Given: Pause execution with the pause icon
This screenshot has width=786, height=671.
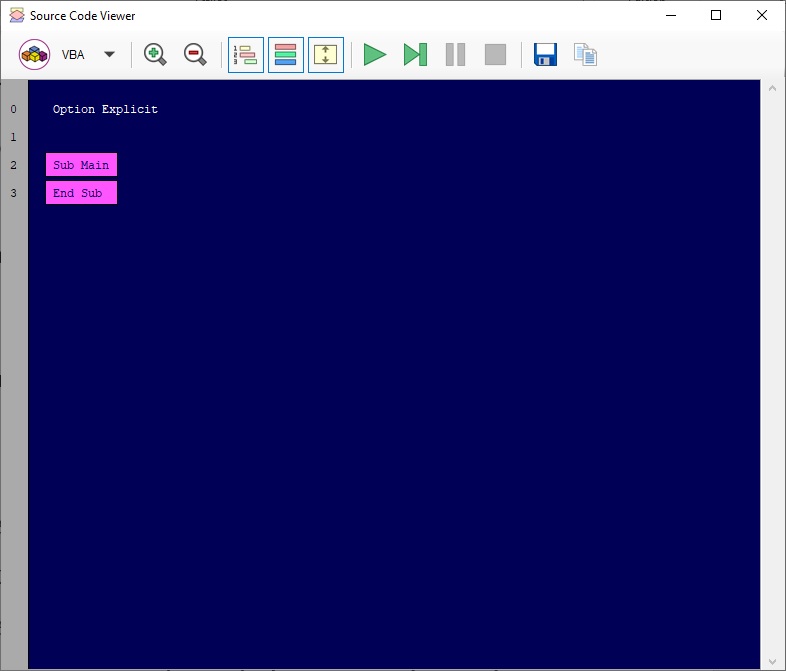Looking at the screenshot, I should pos(455,55).
